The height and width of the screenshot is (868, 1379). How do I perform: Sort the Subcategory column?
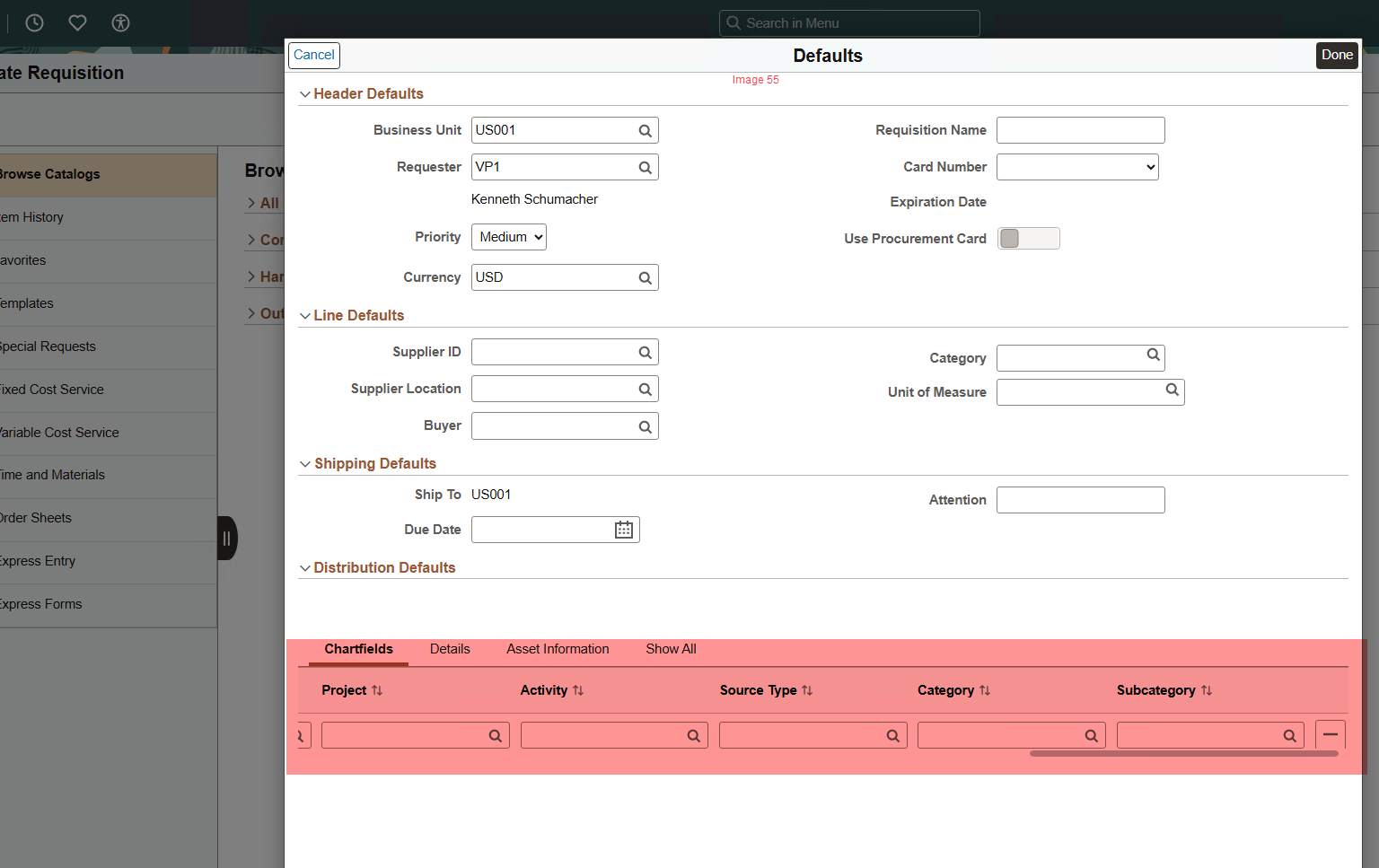click(1206, 690)
